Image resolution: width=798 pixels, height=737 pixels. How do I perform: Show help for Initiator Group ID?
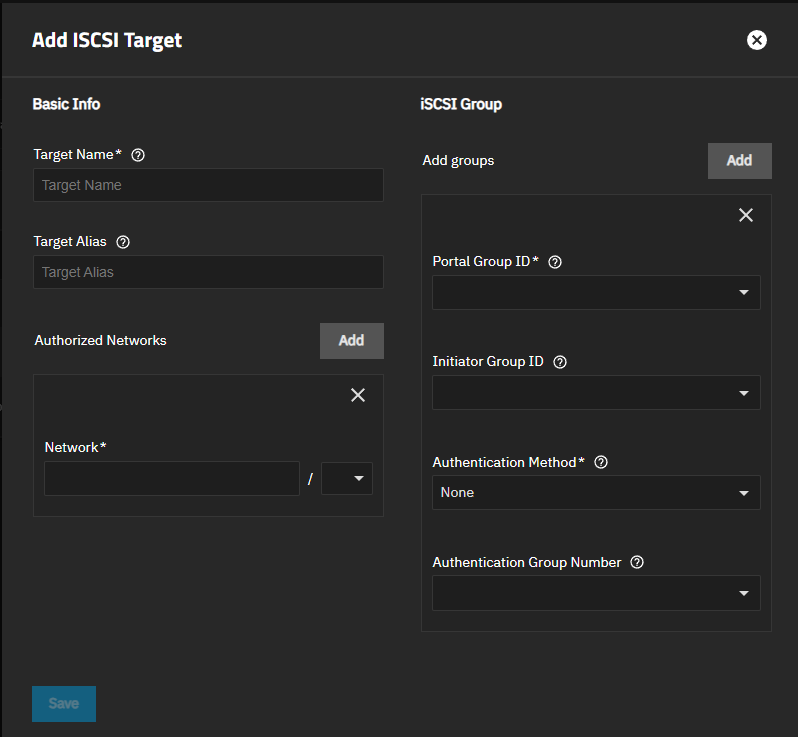pyautogui.click(x=560, y=362)
